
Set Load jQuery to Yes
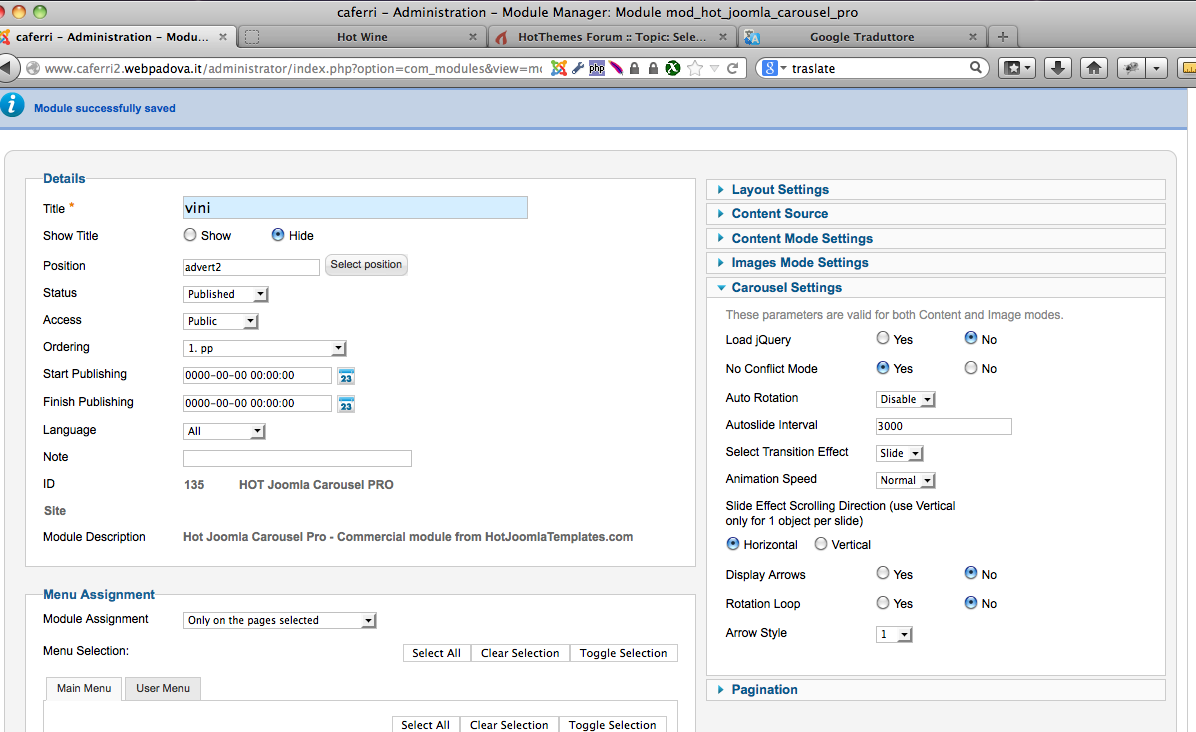coord(883,338)
